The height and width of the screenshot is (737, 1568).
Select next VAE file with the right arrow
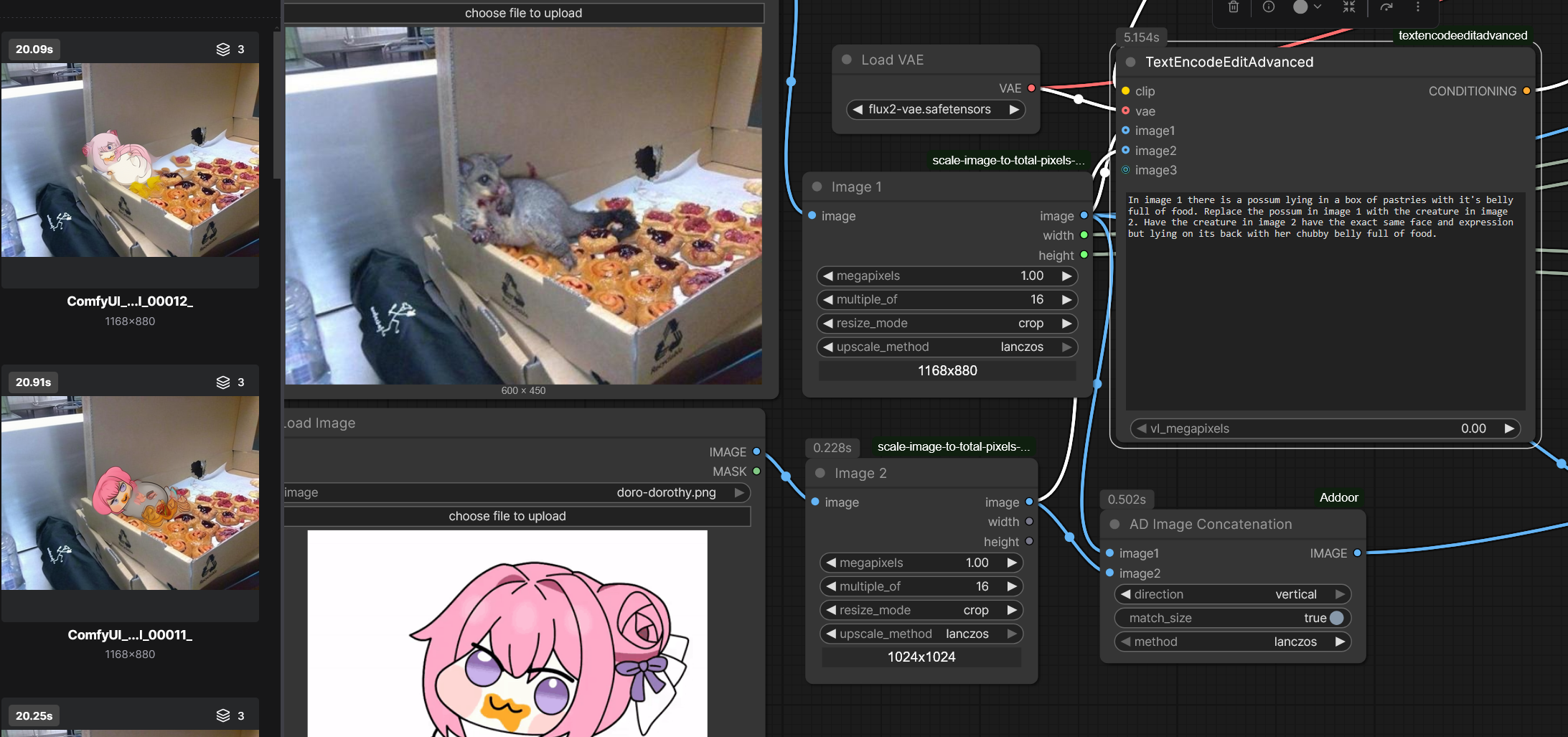(x=1014, y=110)
